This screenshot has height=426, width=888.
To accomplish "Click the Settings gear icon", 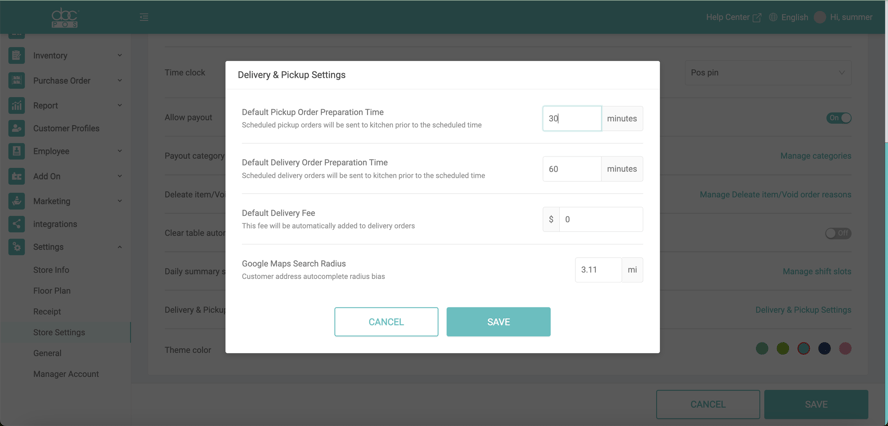I will (16, 247).
